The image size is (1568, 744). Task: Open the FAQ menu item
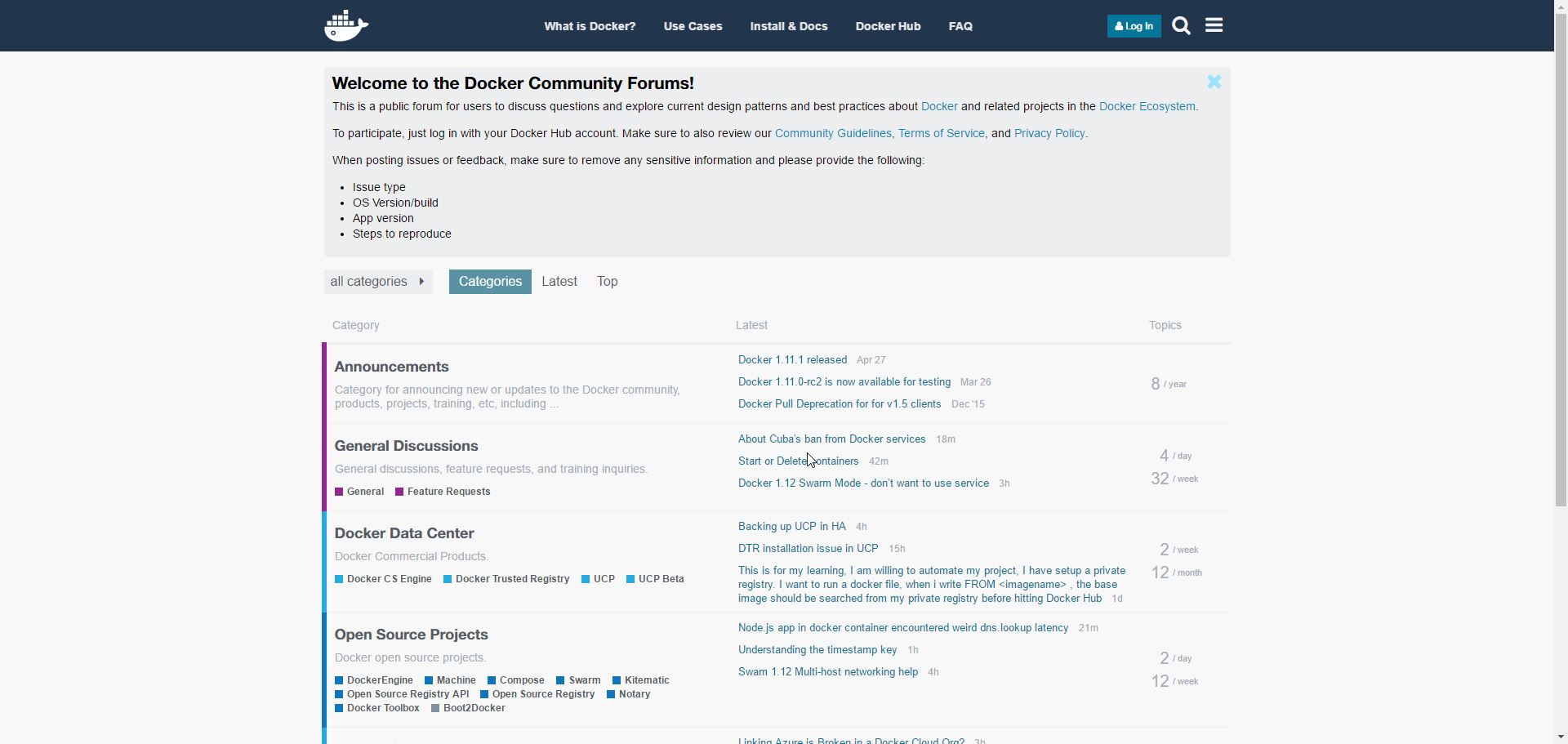960,26
